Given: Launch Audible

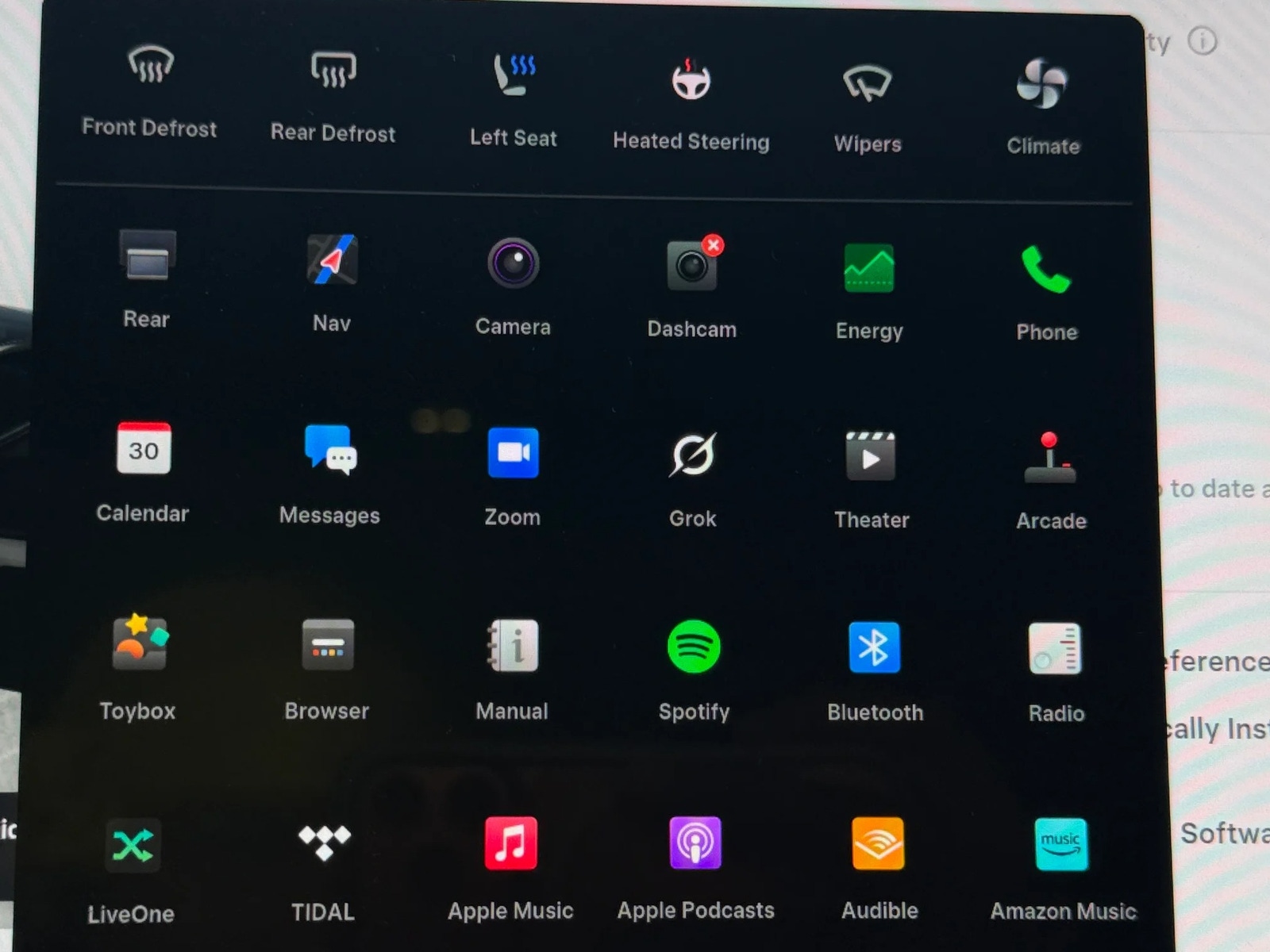Looking at the screenshot, I should click(878, 844).
